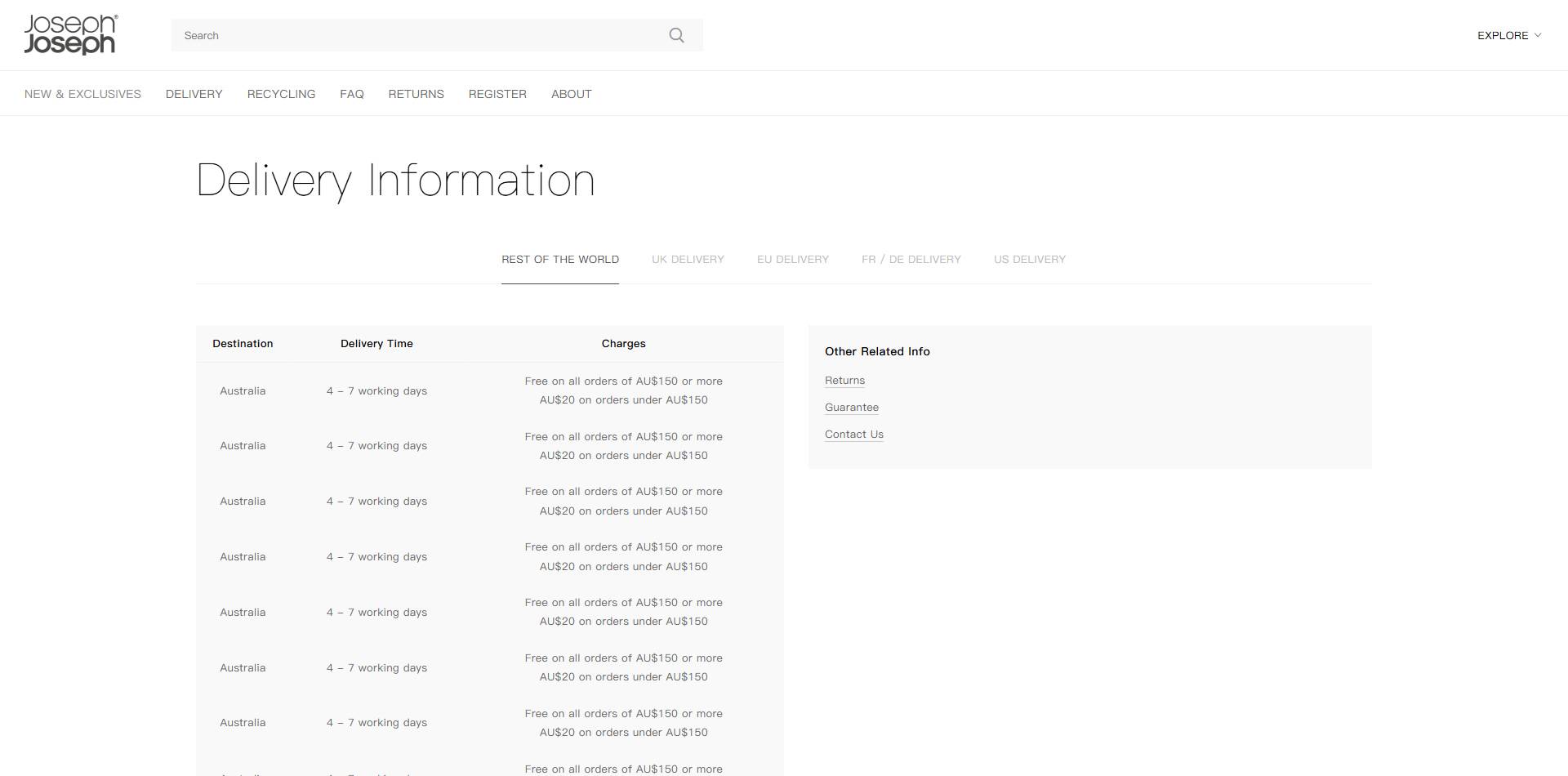The width and height of the screenshot is (1568, 776).
Task: Click the Joseph Joseph logo
Action: [x=71, y=35]
